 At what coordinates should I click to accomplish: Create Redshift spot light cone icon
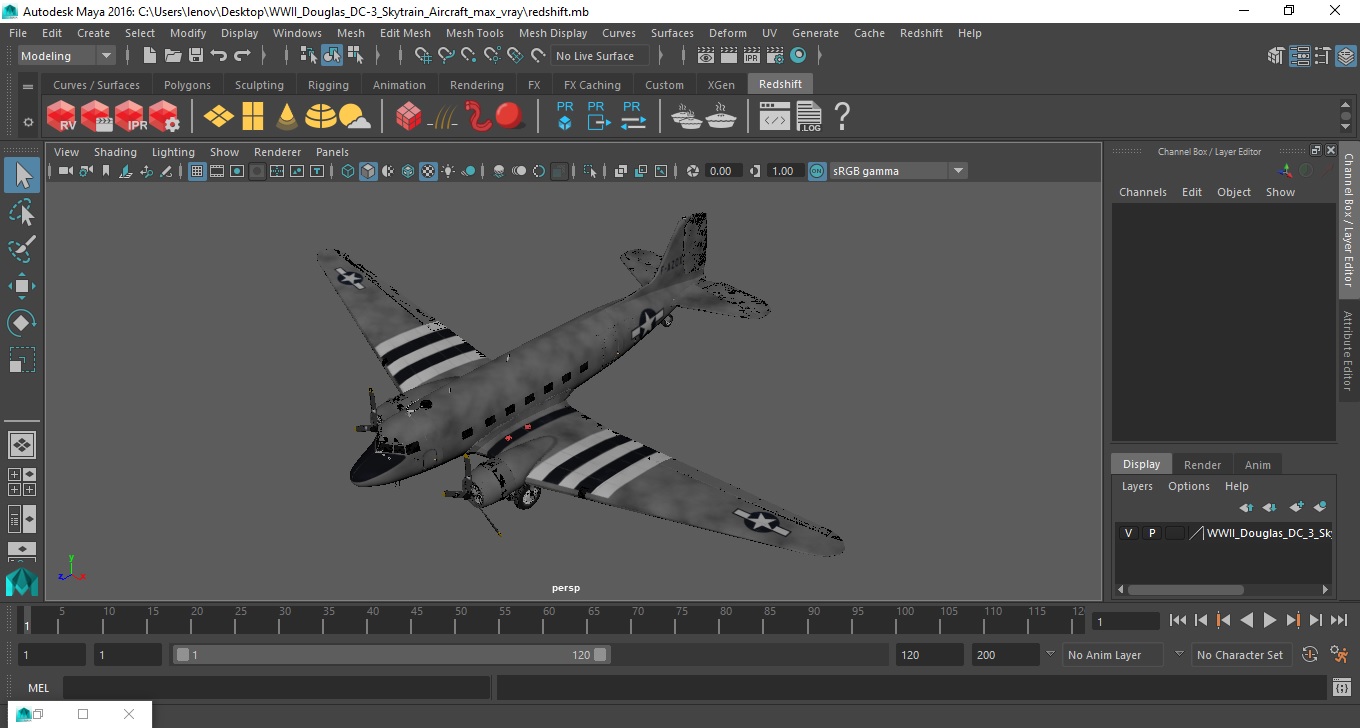pyautogui.click(x=287, y=116)
